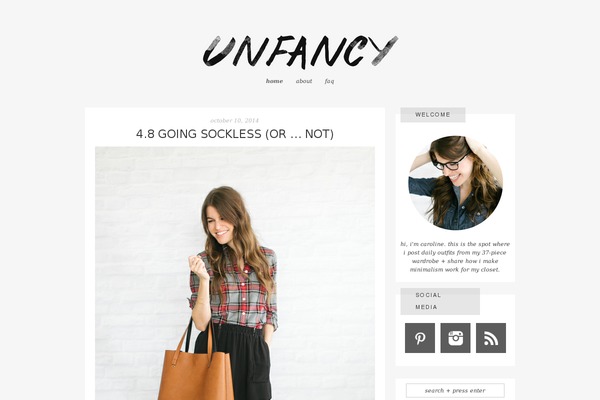Open the RSS feed icon
Image resolution: width=600 pixels, height=400 pixels.
(491, 338)
